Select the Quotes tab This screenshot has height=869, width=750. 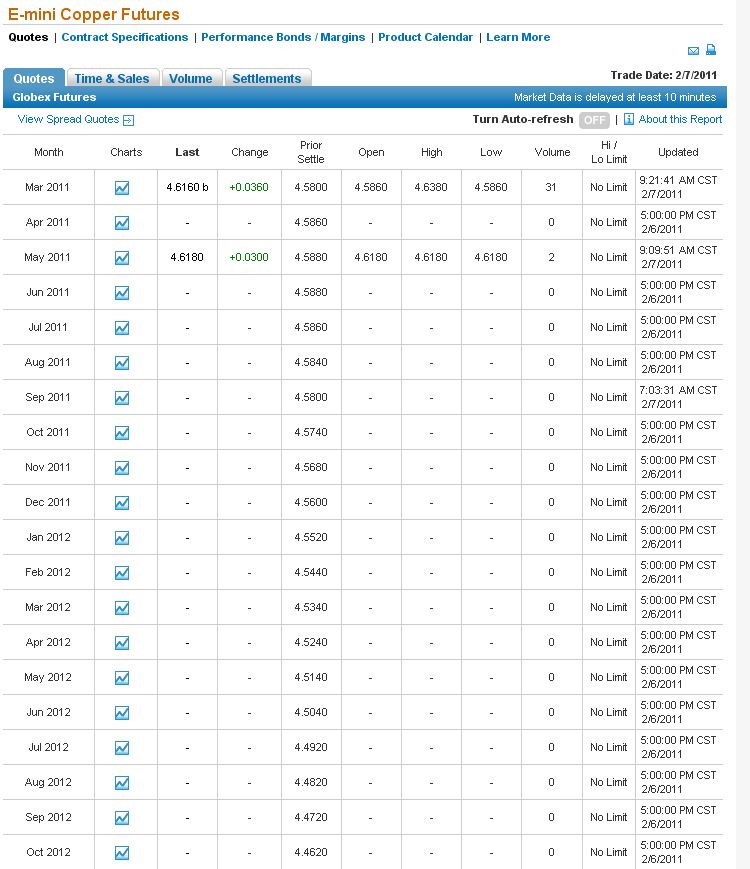pos(34,78)
